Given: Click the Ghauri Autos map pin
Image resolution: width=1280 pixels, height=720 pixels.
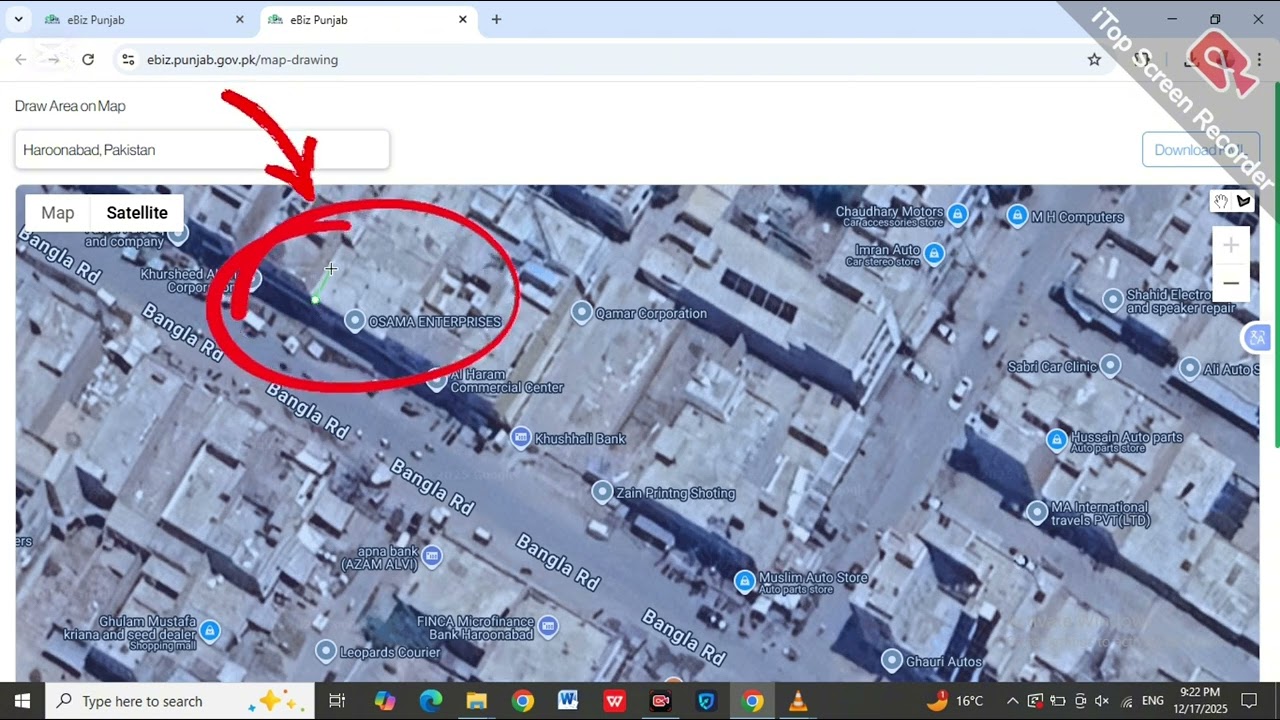Looking at the screenshot, I should point(892,660).
